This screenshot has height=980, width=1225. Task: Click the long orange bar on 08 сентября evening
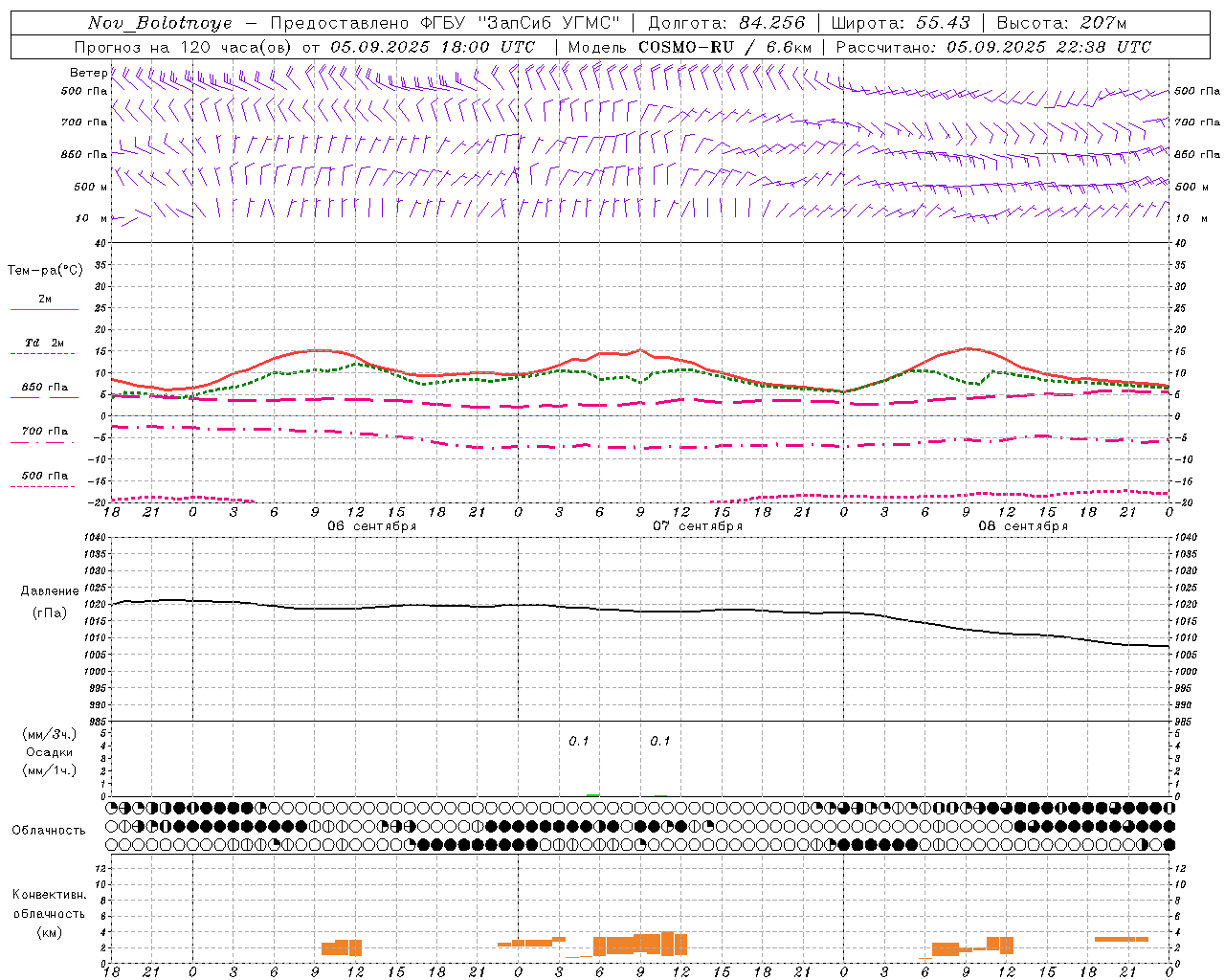click(x=1122, y=939)
